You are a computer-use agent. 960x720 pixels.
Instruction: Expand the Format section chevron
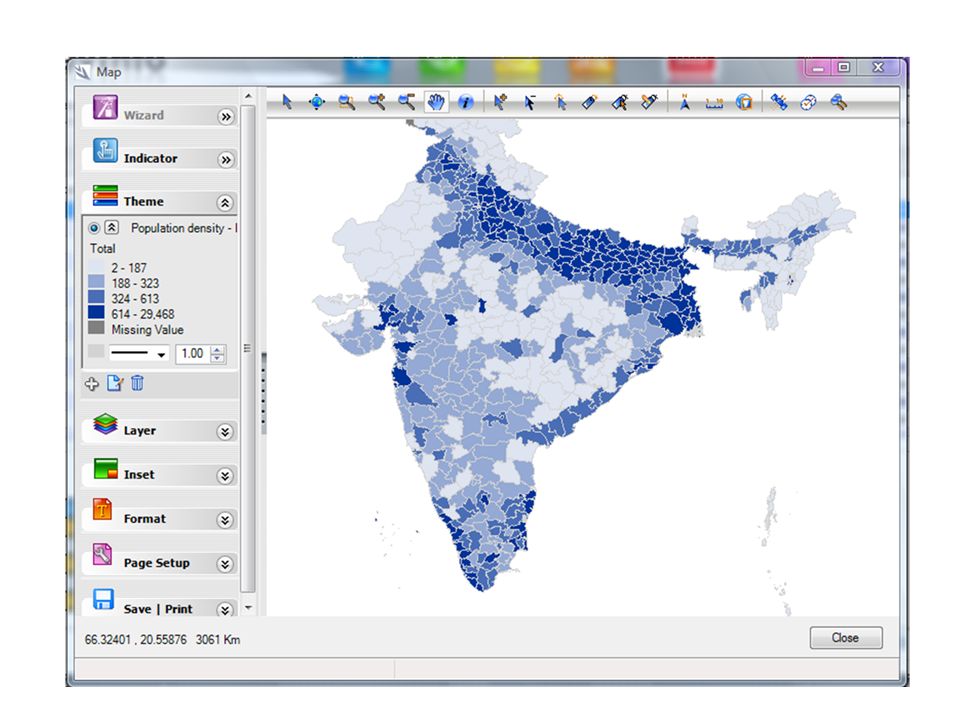tap(225, 520)
